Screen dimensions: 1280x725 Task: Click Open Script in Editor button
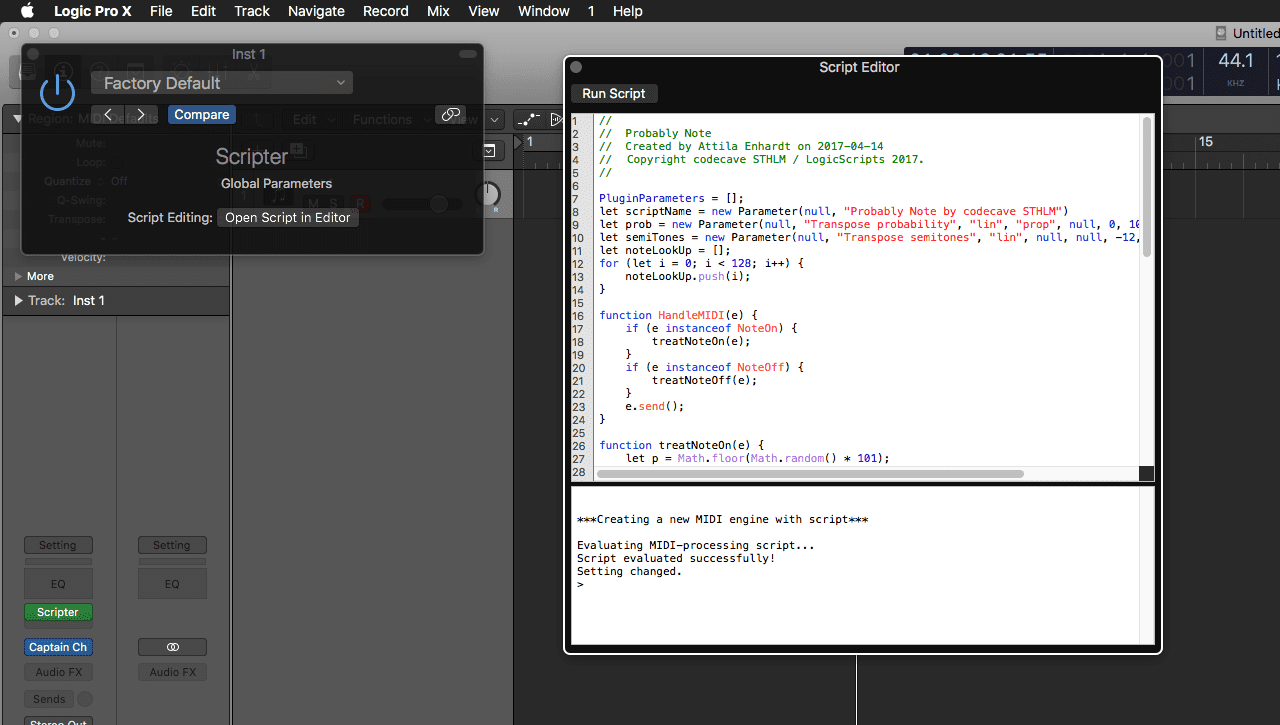pos(288,217)
